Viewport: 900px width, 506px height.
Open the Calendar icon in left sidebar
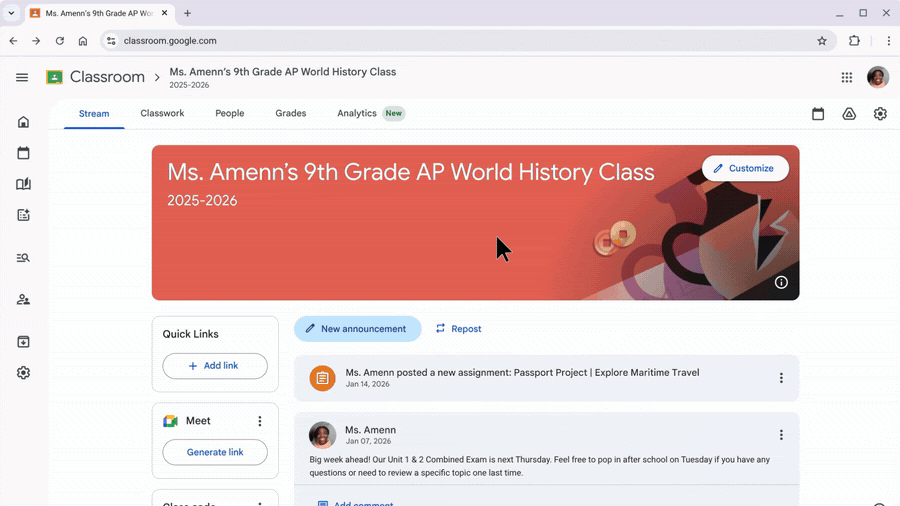tap(23, 153)
